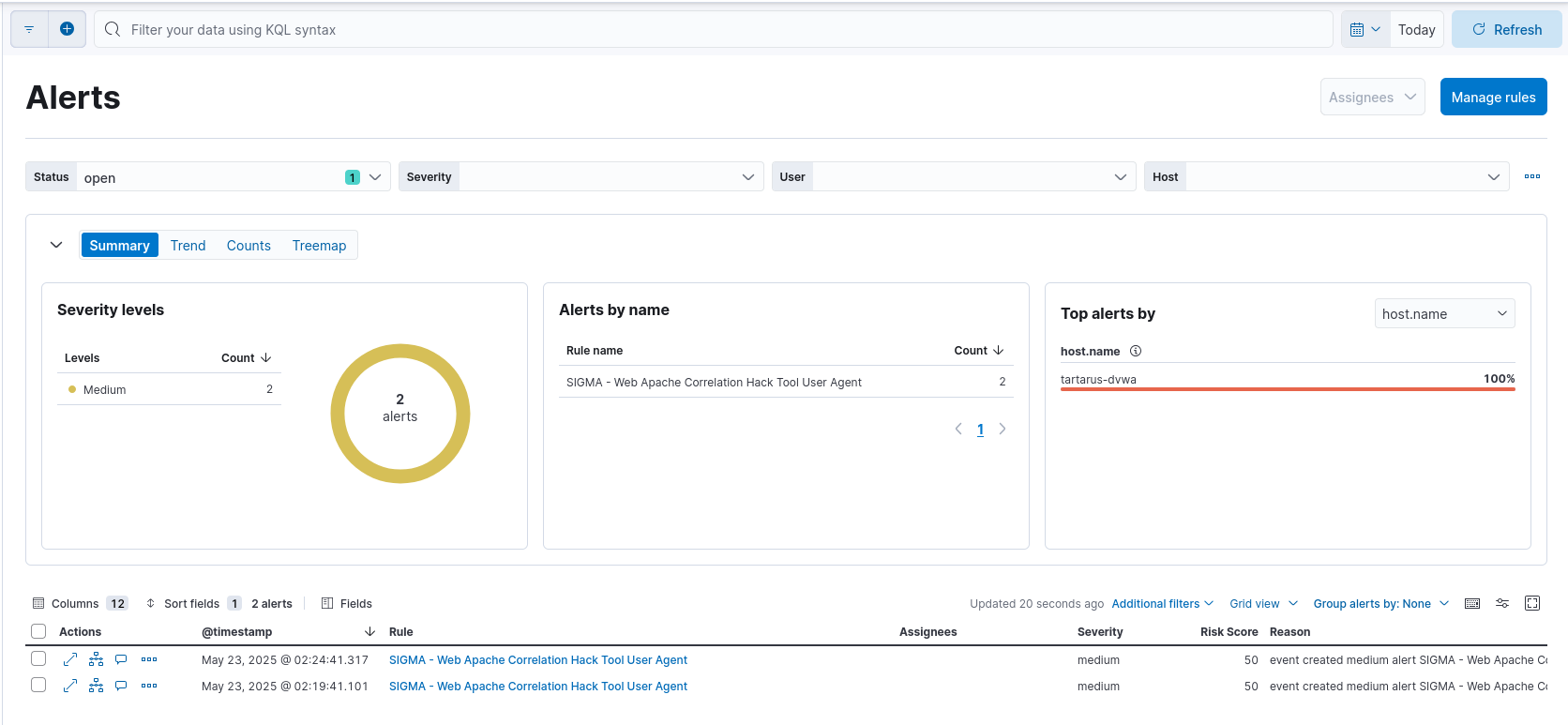This screenshot has width=1568, height=725.
Task: Switch to the Treemap tab
Action: [319, 246]
